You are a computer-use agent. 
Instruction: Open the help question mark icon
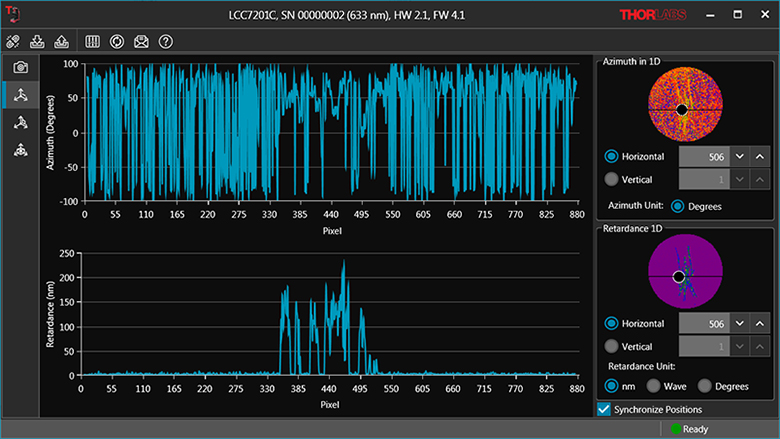click(x=166, y=42)
